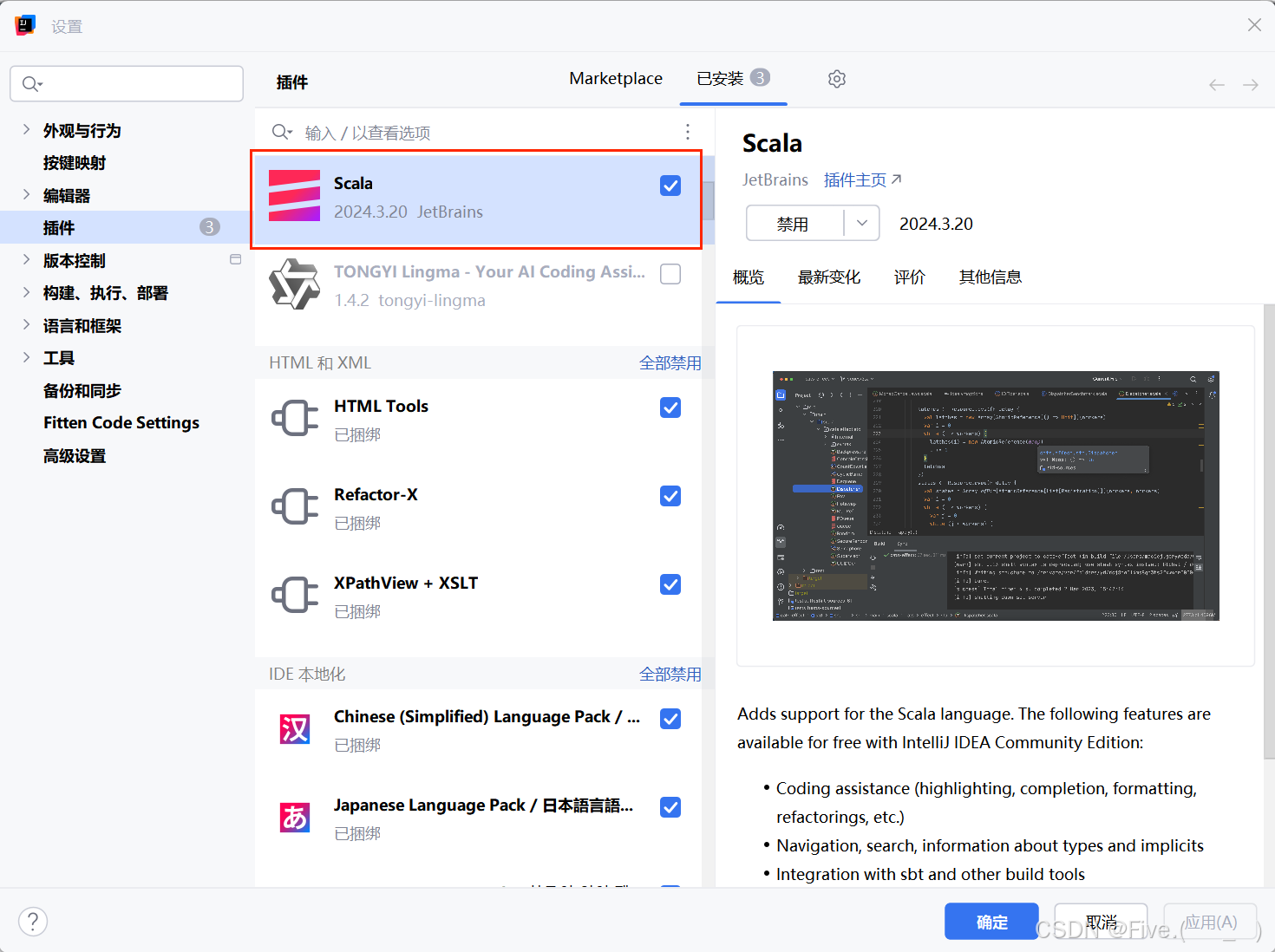Select the HTML Tools plugin name
1275x952 pixels.
pyautogui.click(x=381, y=406)
